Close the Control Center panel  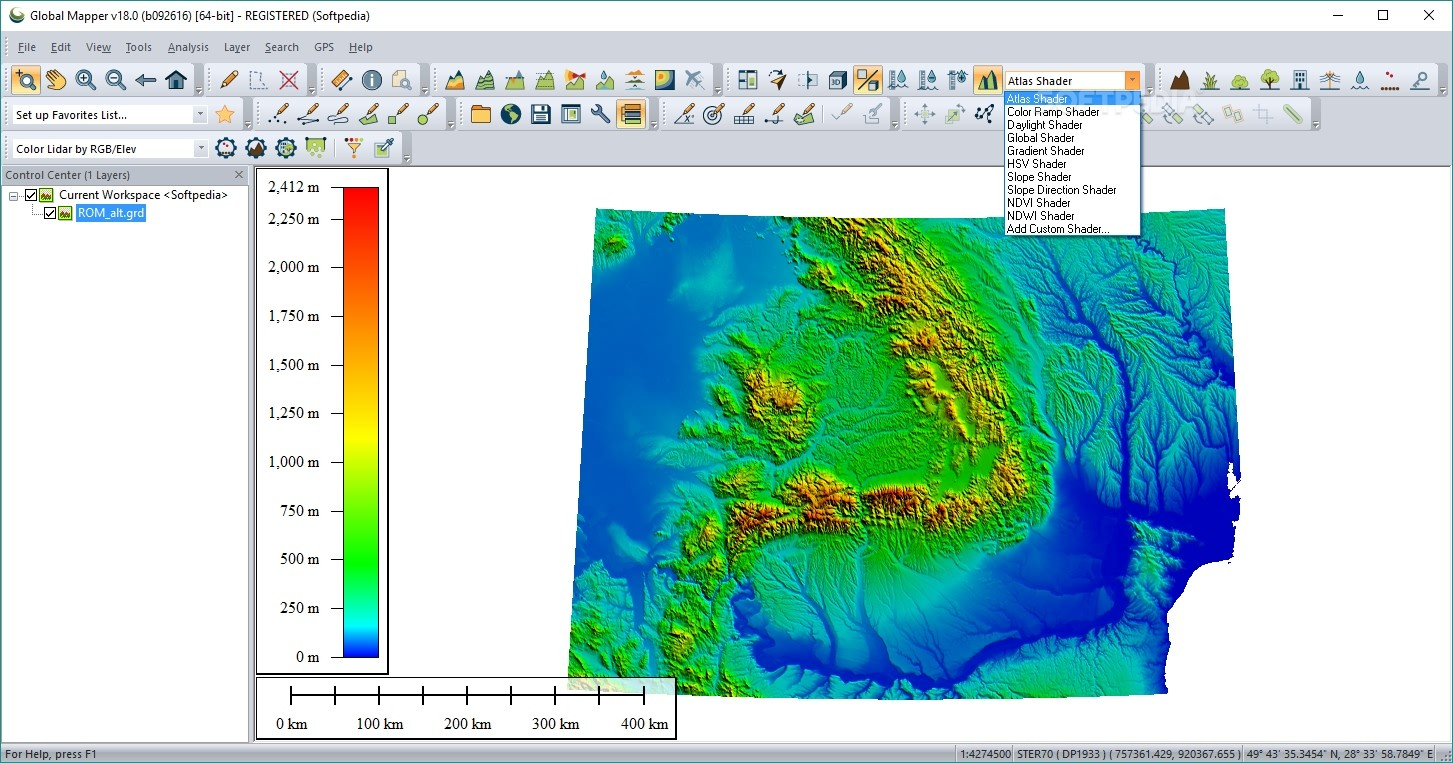[239, 175]
